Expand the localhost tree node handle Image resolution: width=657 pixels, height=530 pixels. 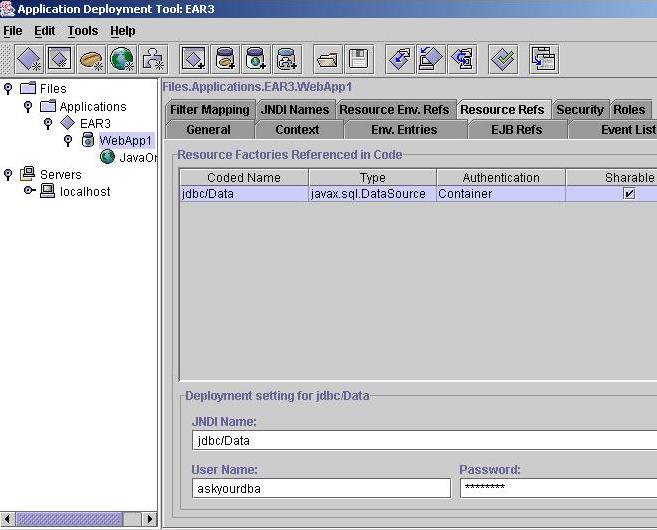point(29,191)
